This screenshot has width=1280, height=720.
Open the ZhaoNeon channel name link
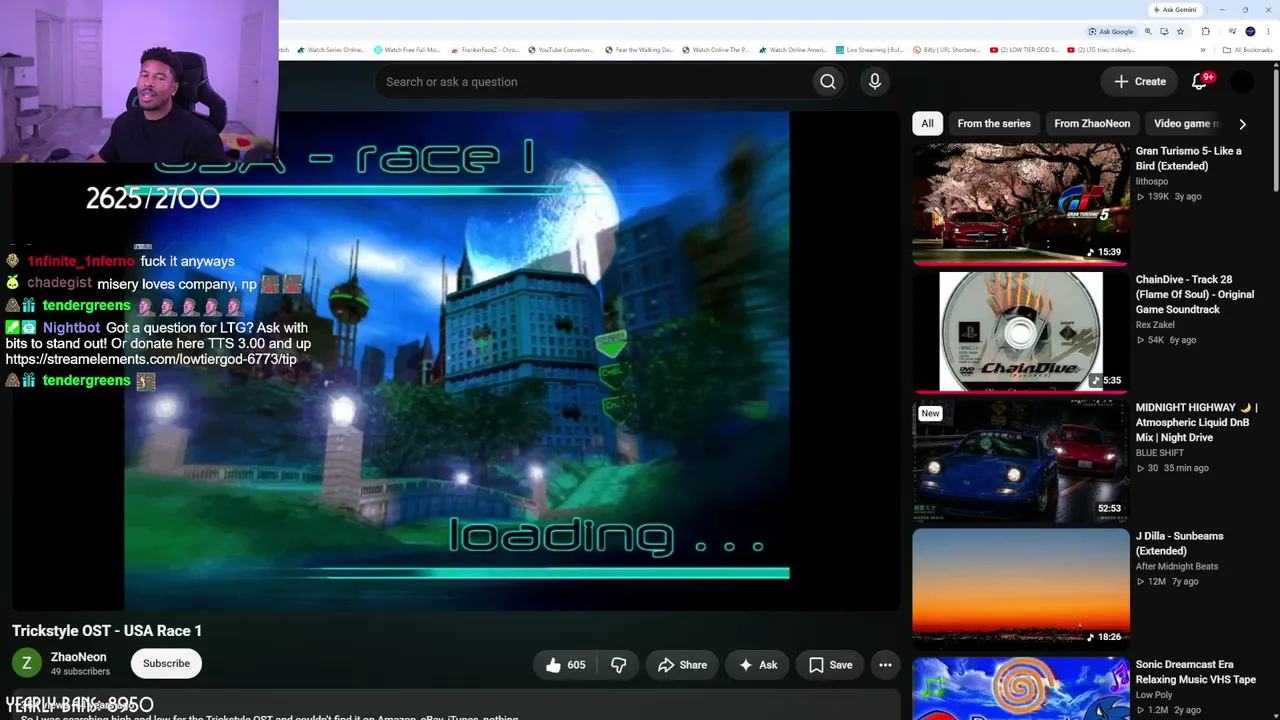click(x=78, y=657)
